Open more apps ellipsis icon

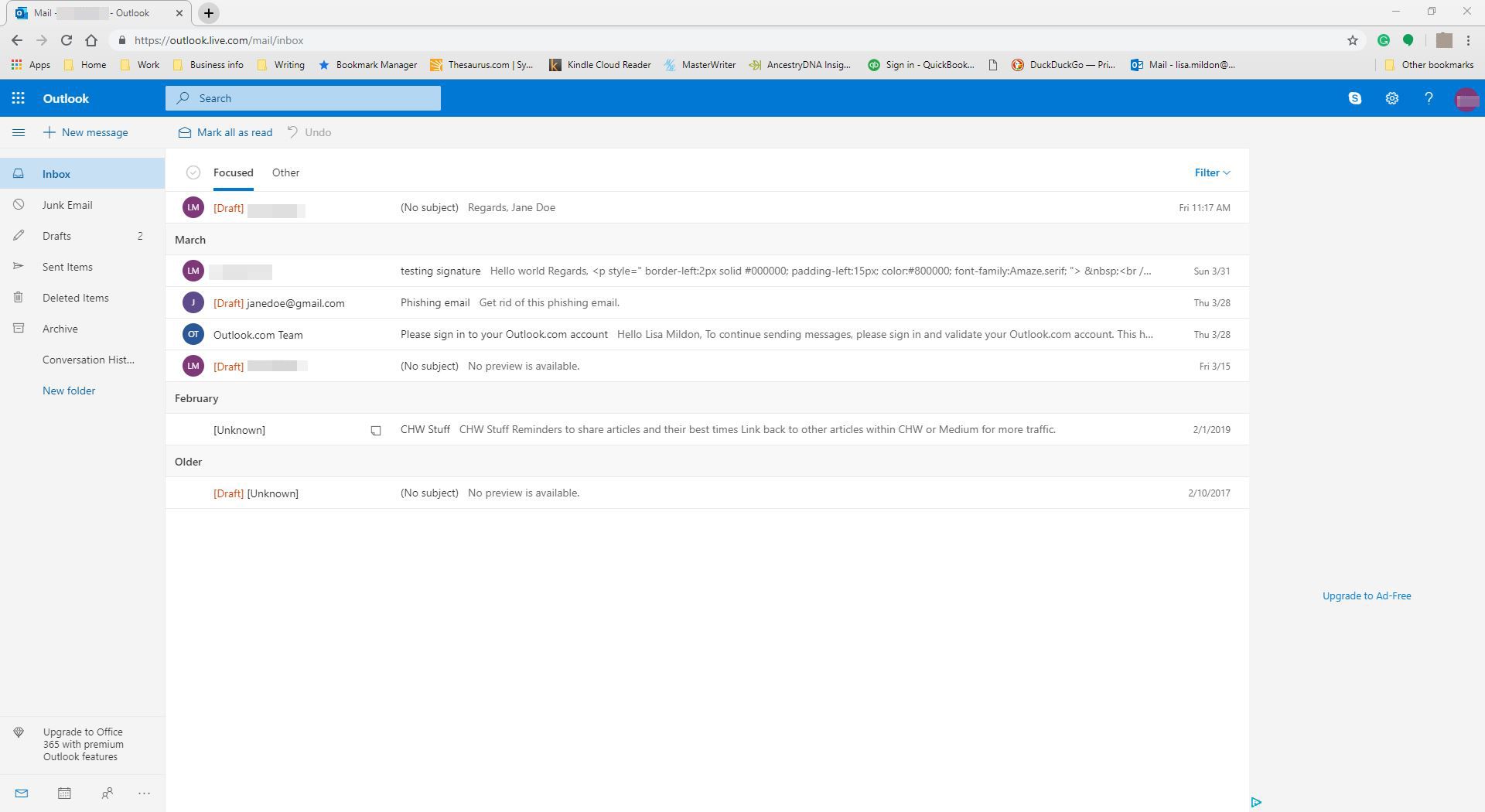[144, 793]
